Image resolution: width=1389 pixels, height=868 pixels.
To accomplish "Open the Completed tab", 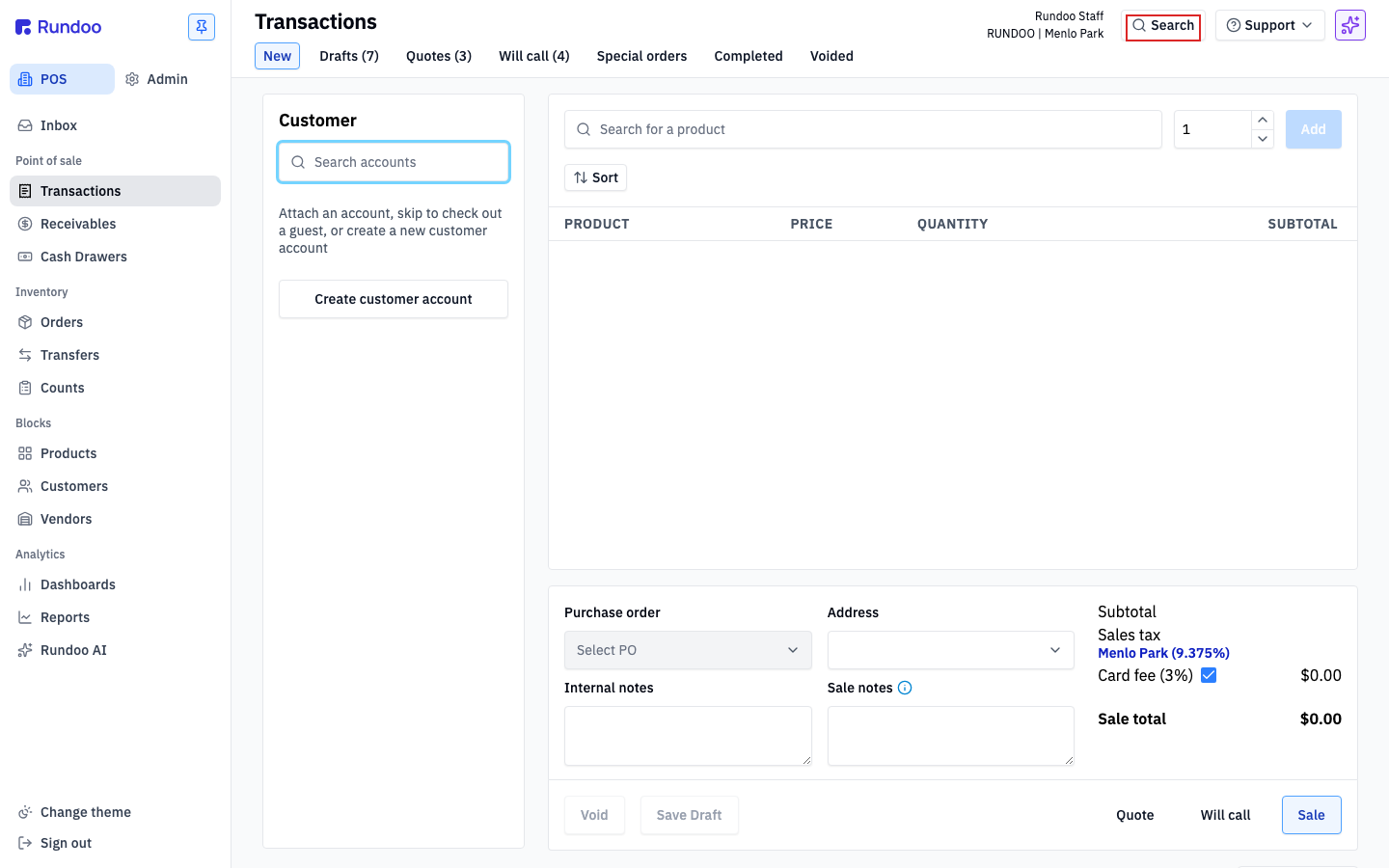I will point(749,56).
